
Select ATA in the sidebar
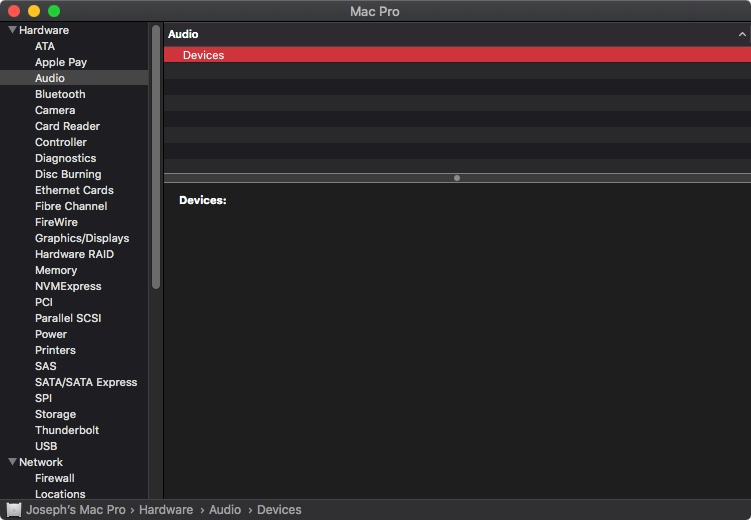pyautogui.click(x=45, y=46)
